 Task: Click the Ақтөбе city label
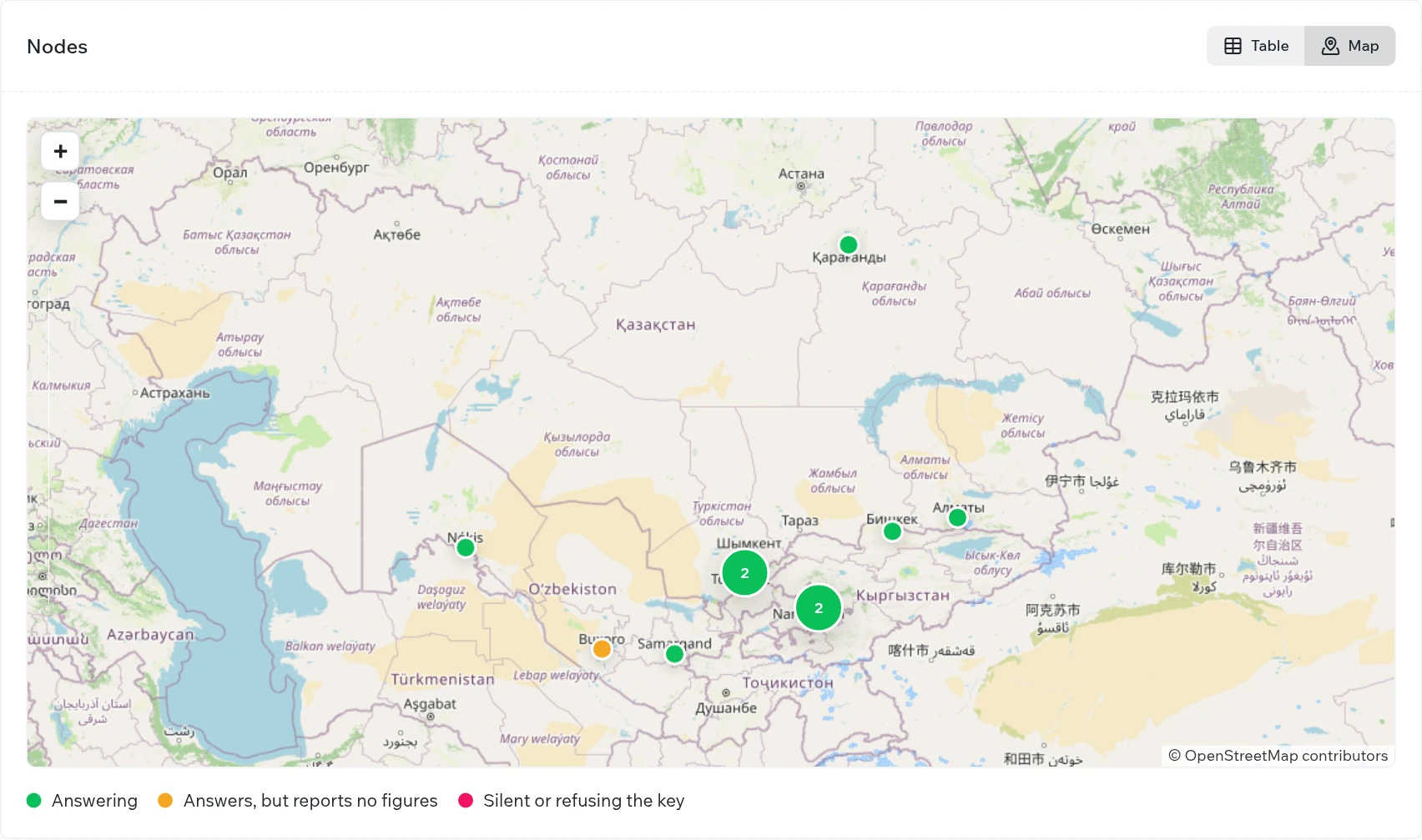point(396,235)
